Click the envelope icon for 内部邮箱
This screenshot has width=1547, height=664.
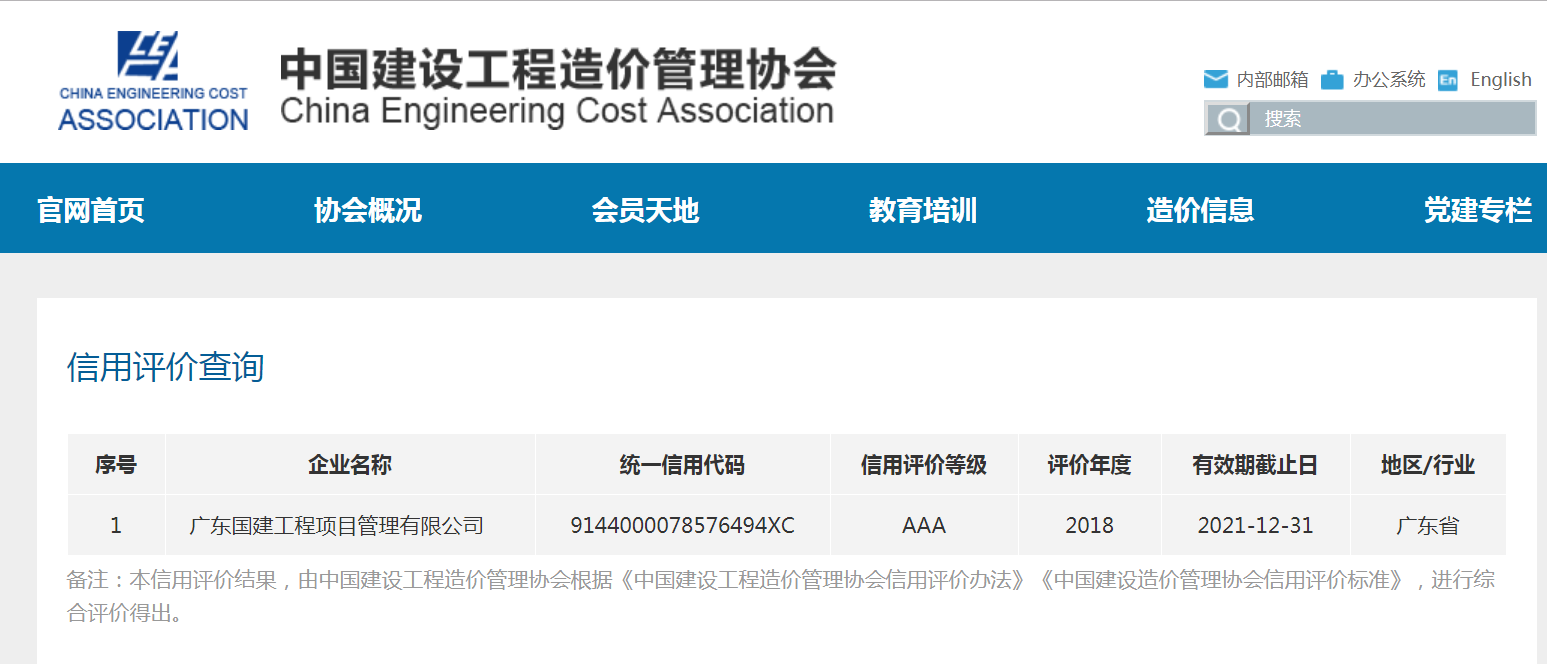[x=1216, y=80]
